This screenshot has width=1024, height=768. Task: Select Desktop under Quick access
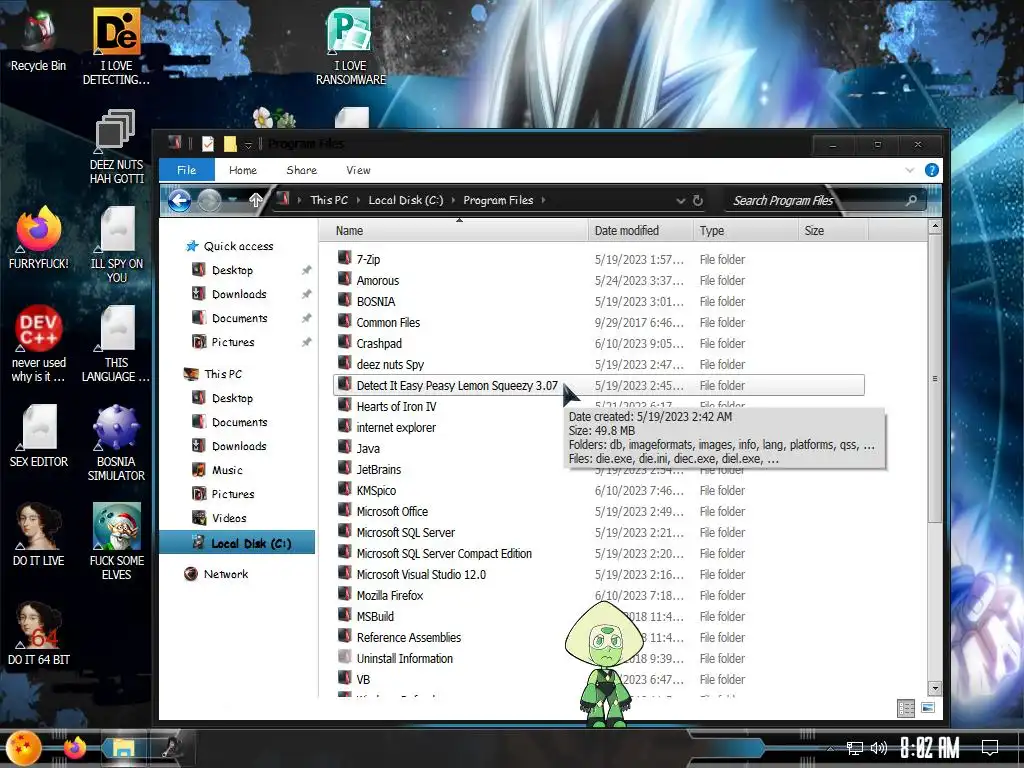(232, 270)
